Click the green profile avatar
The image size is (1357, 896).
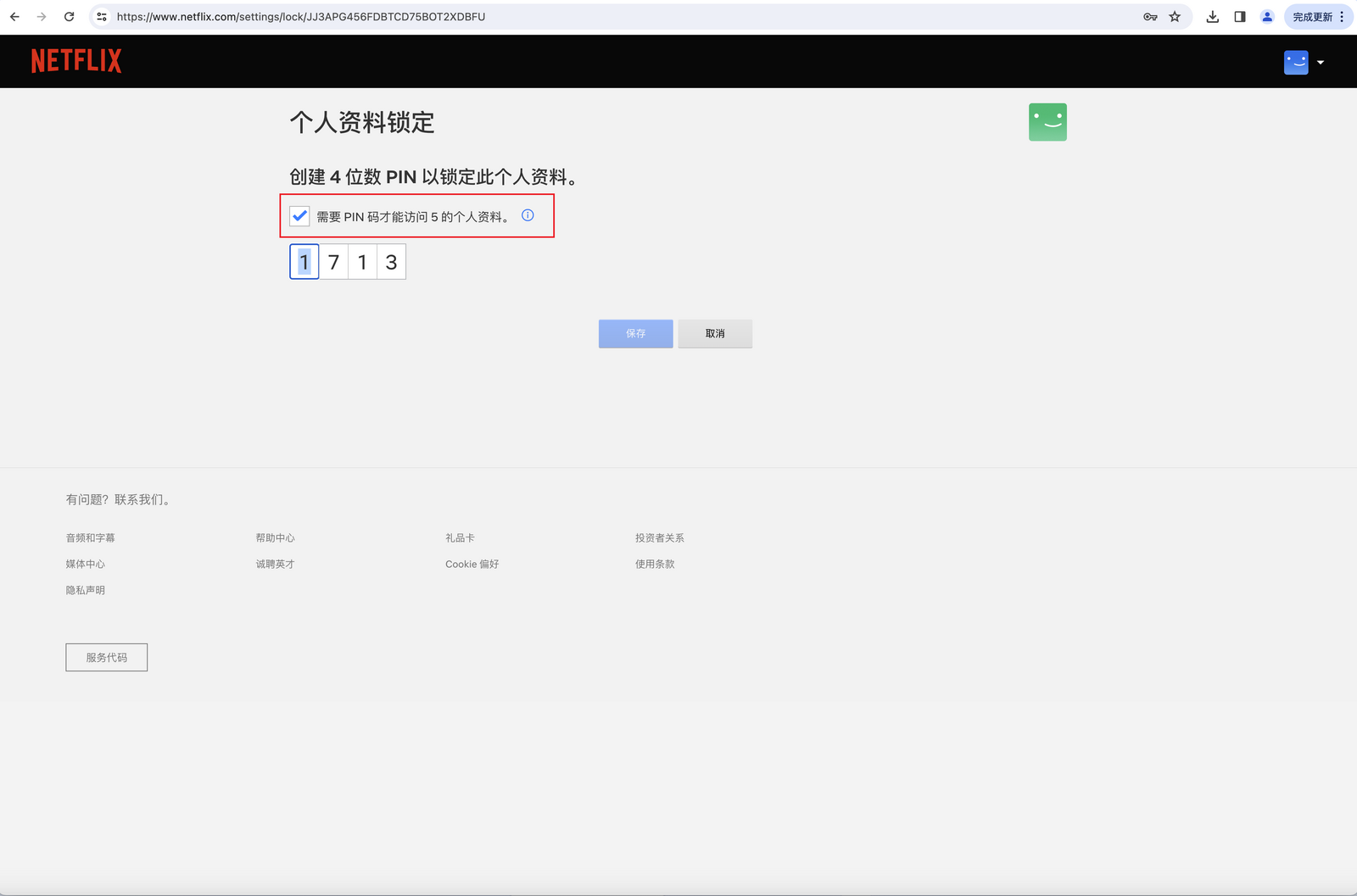(x=1047, y=122)
